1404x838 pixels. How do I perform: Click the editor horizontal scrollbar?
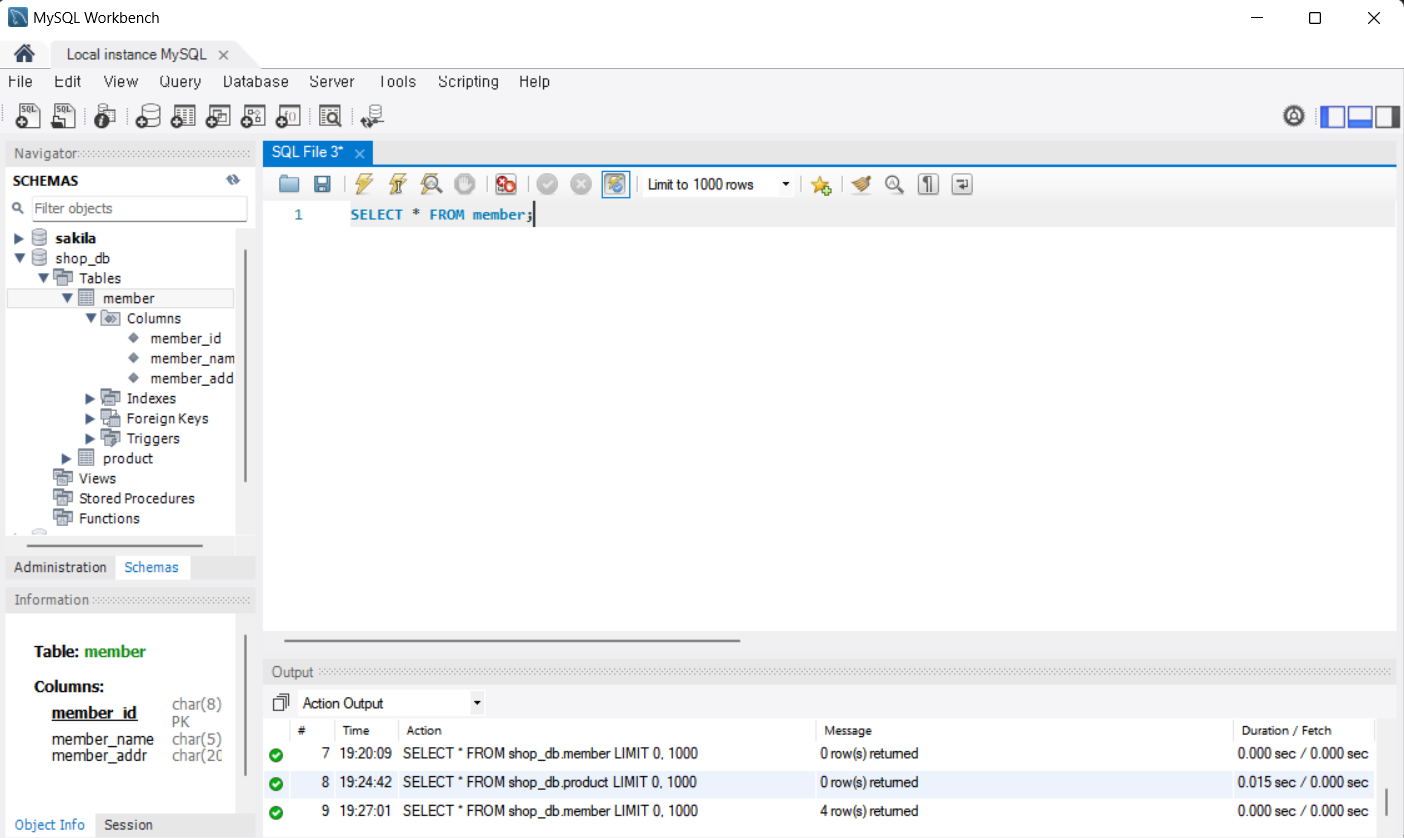(512, 640)
